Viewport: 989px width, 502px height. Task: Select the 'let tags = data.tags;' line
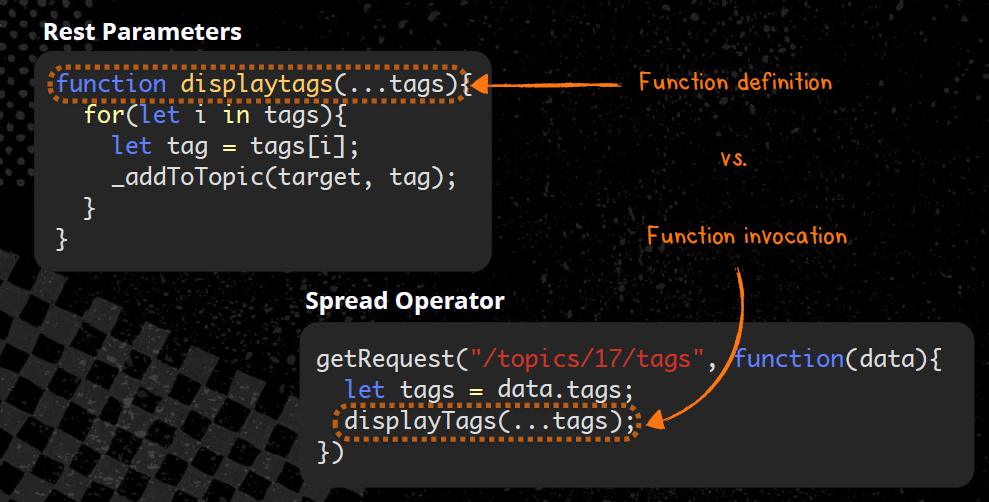click(x=489, y=390)
